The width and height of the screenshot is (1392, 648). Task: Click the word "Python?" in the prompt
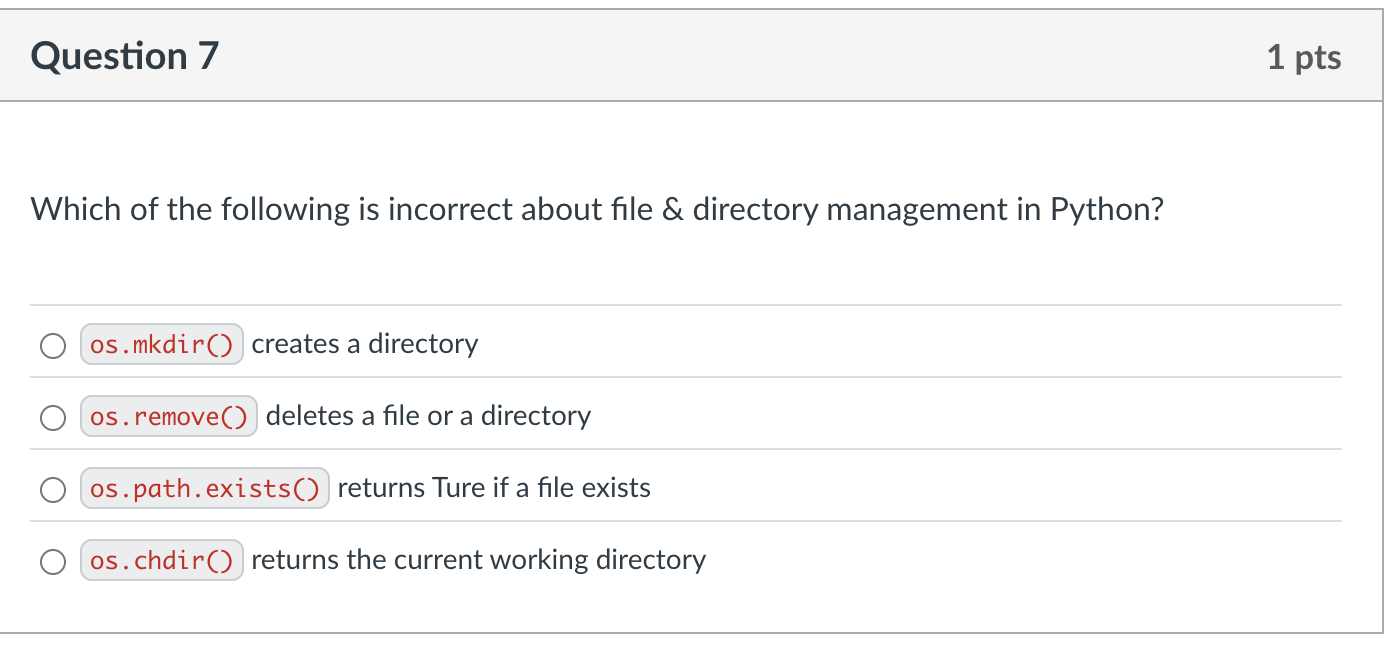(1107, 210)
